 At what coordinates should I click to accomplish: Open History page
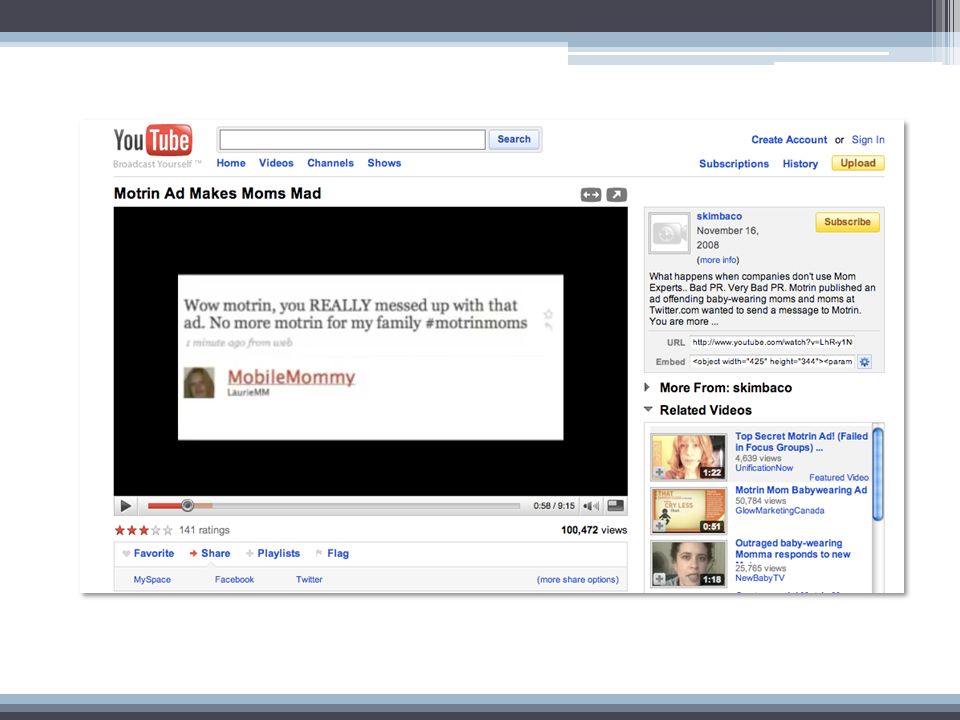800,163
